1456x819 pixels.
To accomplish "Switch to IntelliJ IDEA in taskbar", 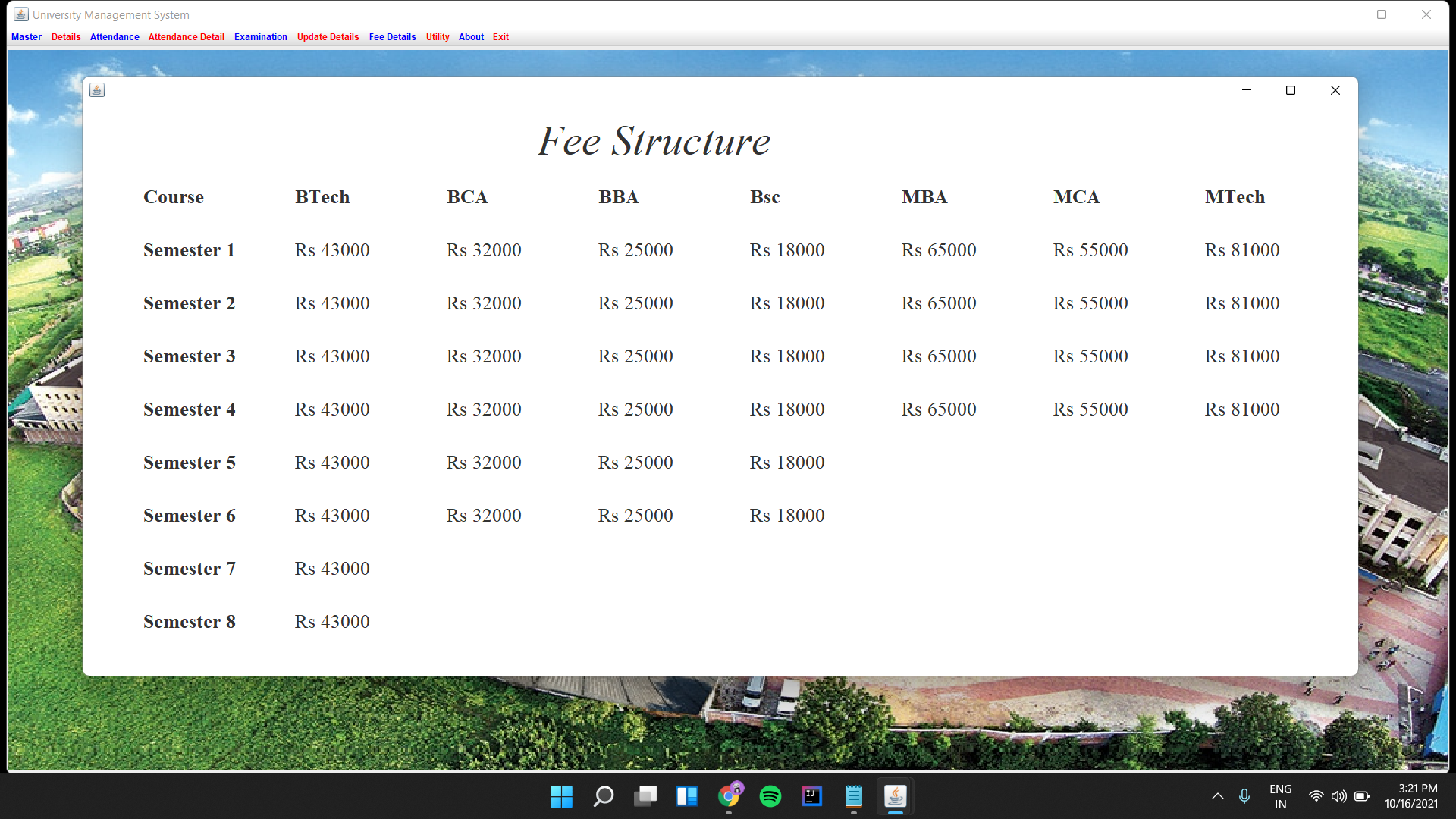I will pyautogui.click(x=812, y=796).
